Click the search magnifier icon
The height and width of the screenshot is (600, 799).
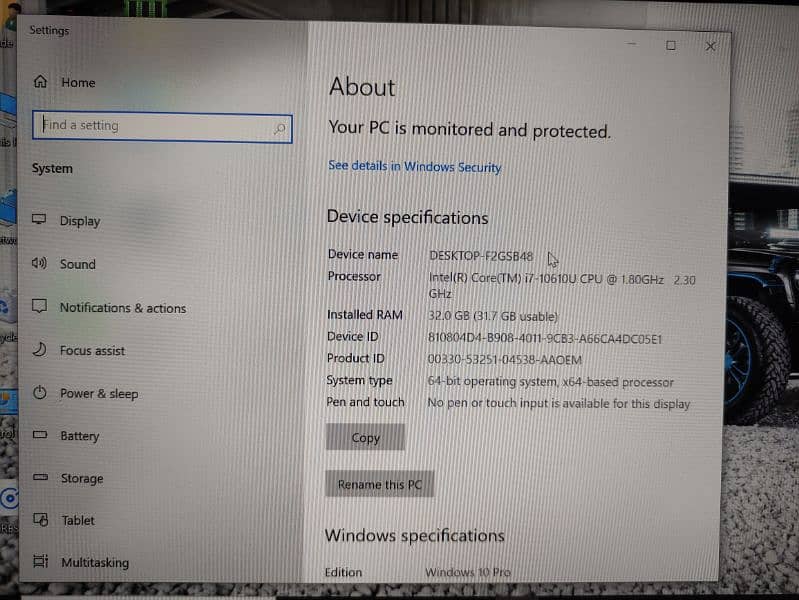tap(280, 128)
